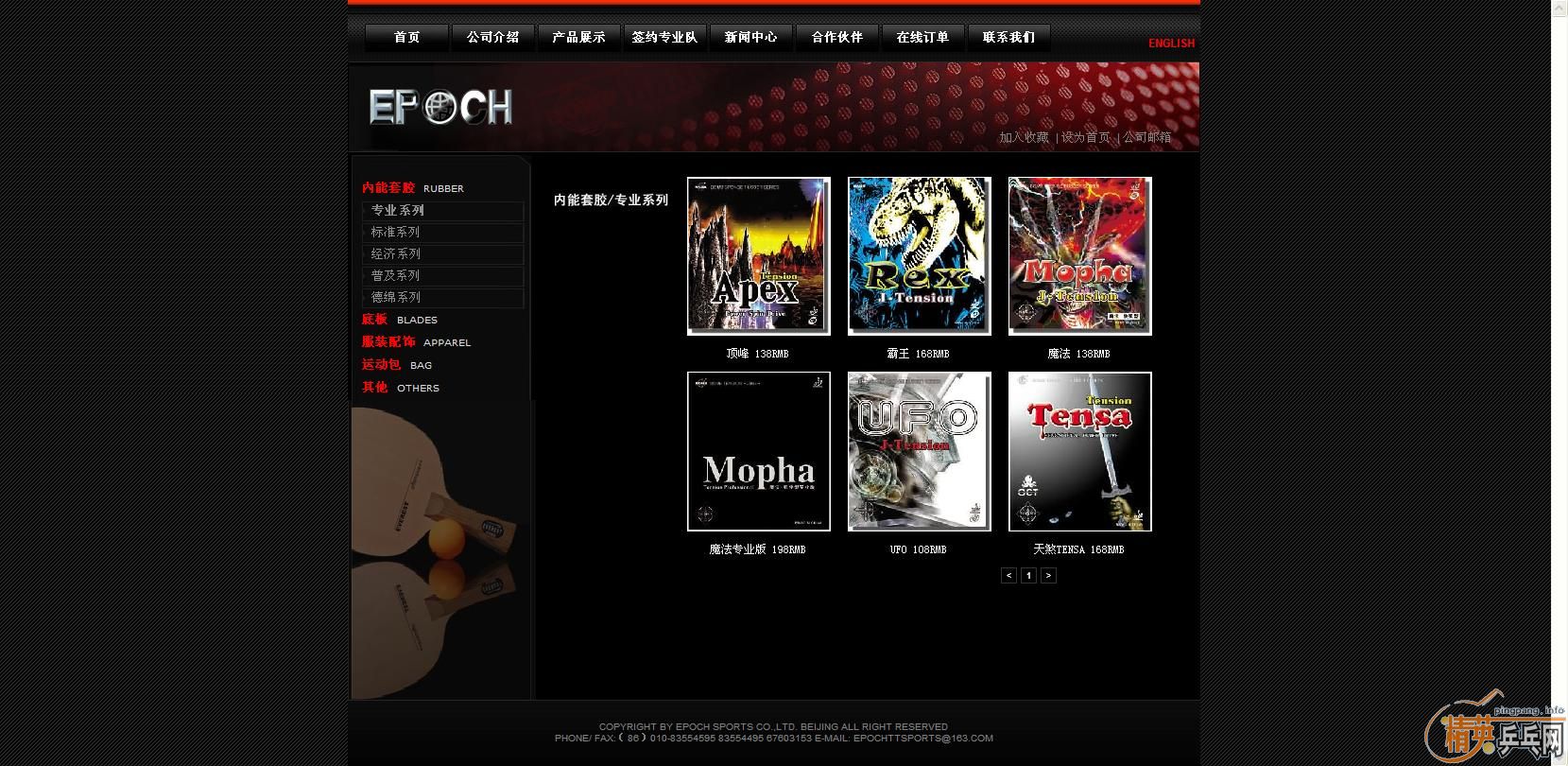Click the 设为首页 link
This screenshot has width=1568, height=766.
click(1085, 137)
